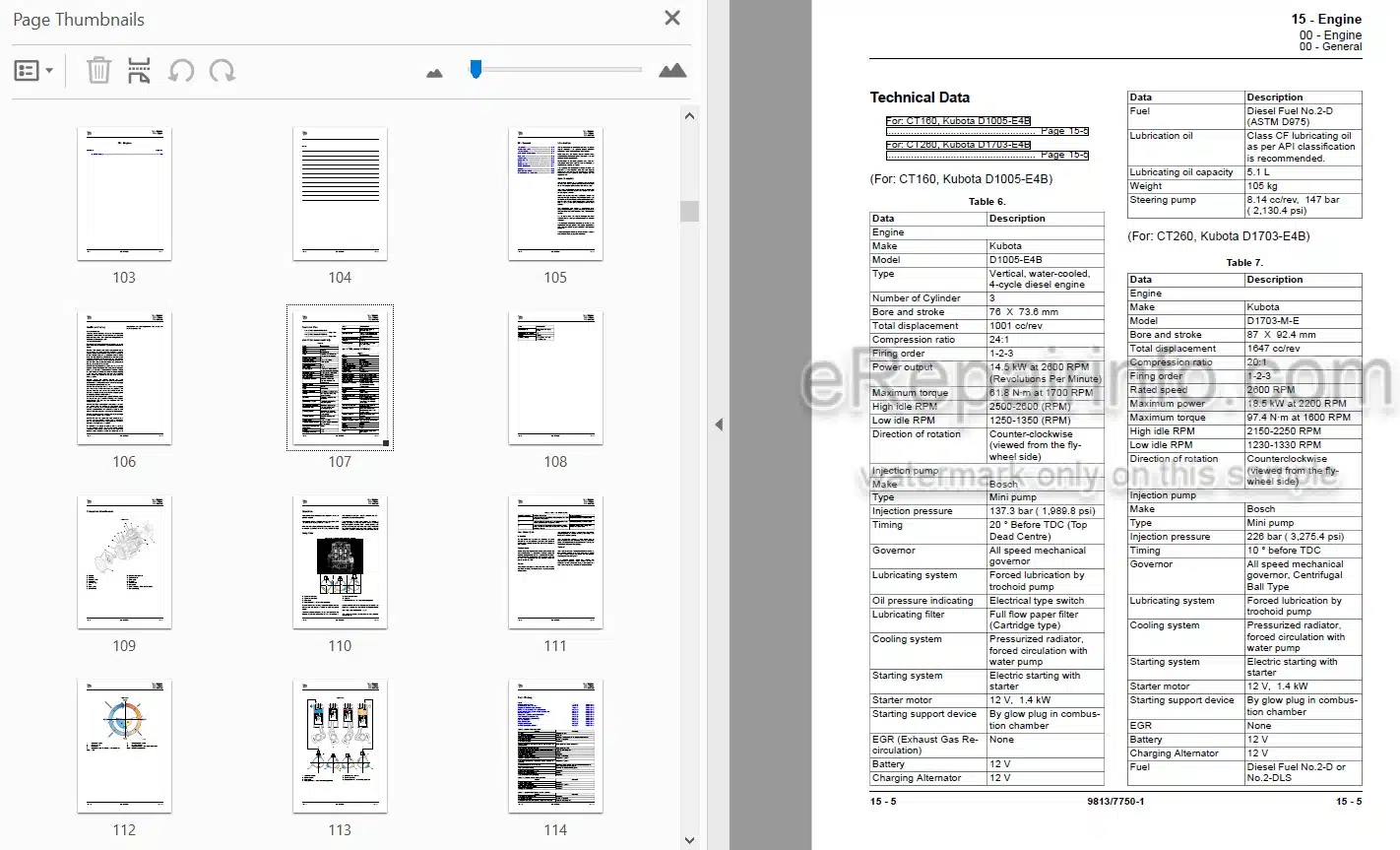Select page 108 thumbnail
This screenshot has width=1400, height=850.
point(555,378)
